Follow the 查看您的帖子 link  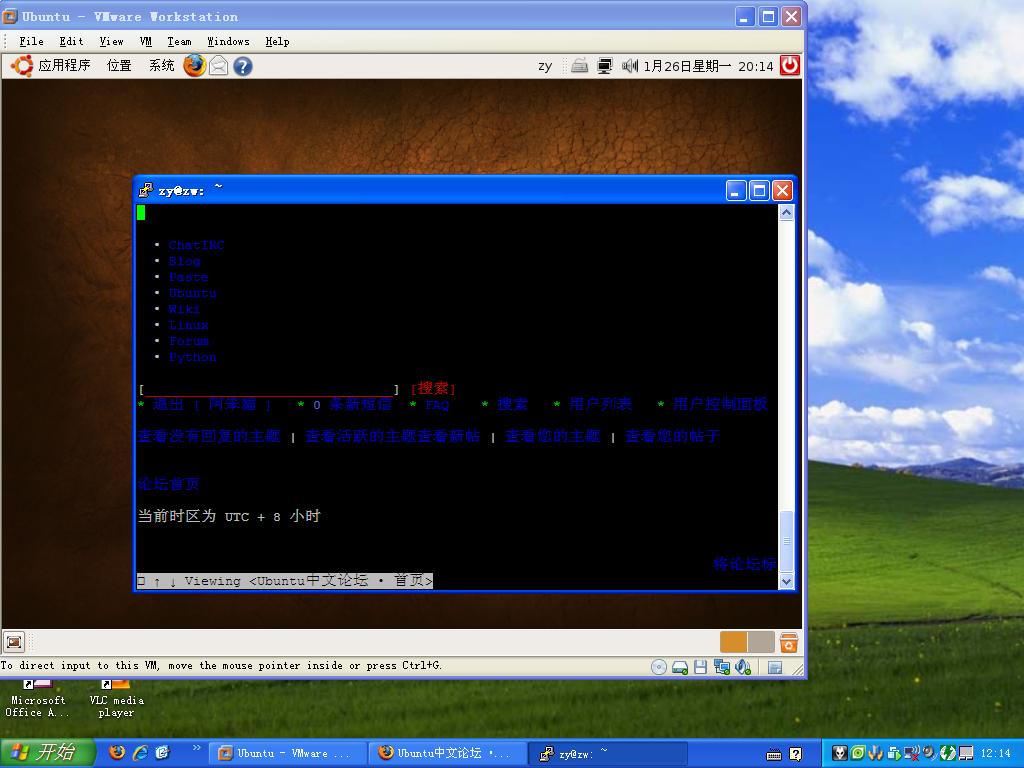[672, 436]
